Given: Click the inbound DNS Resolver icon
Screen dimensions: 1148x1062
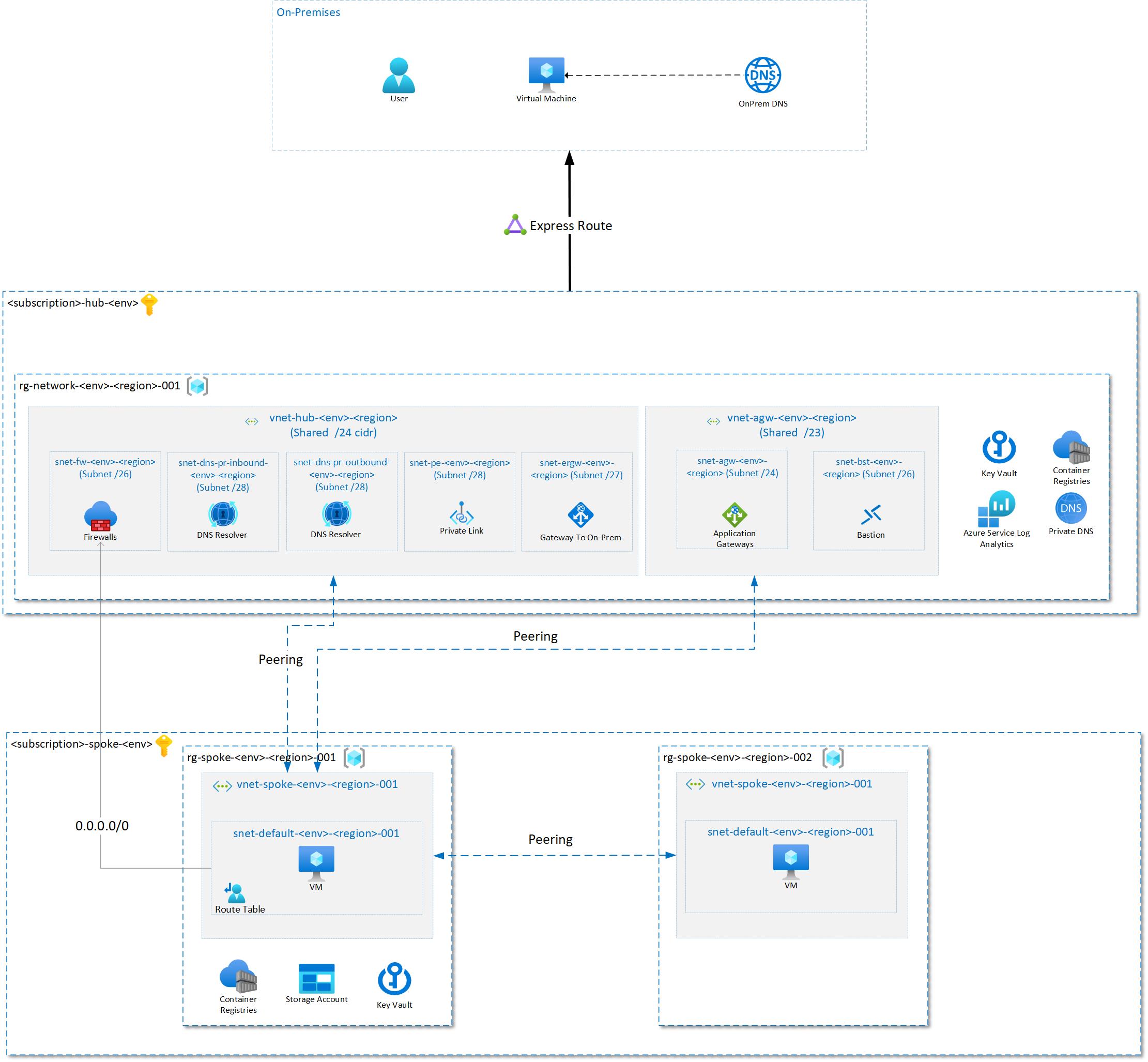Looking at the screenshot, I should [x=223, y=514].
